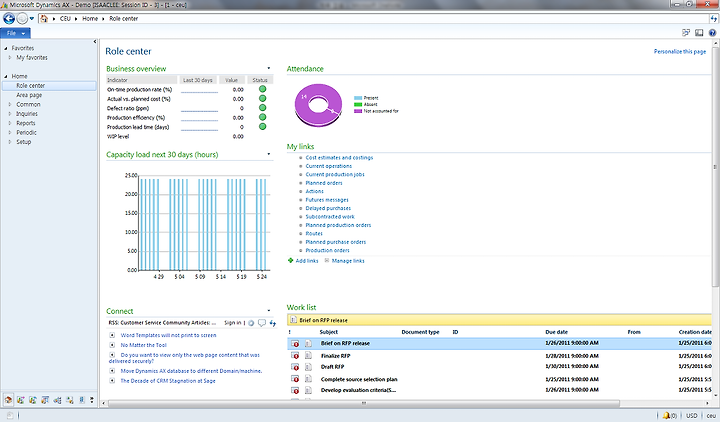
Task: Click the speech bubble icon in Connect
Action: [x=262, y=323]
